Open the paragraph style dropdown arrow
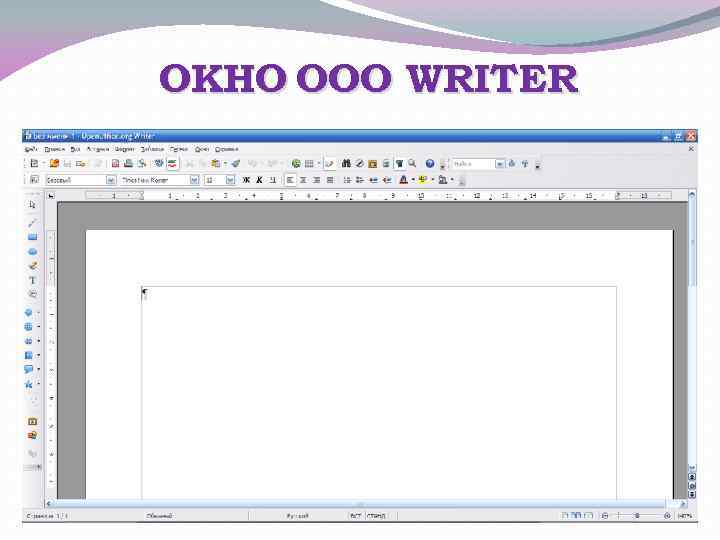The width and height of the screenshot is (720, 540). tap(110, 180)
